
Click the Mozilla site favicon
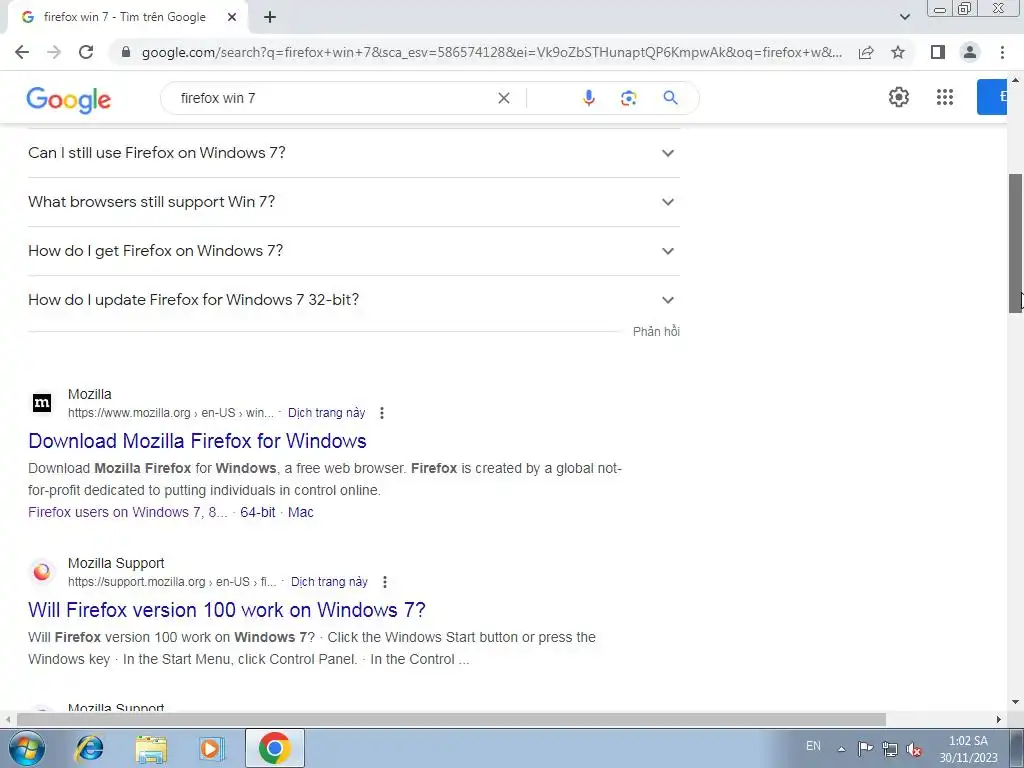click(x=42, y=403)
